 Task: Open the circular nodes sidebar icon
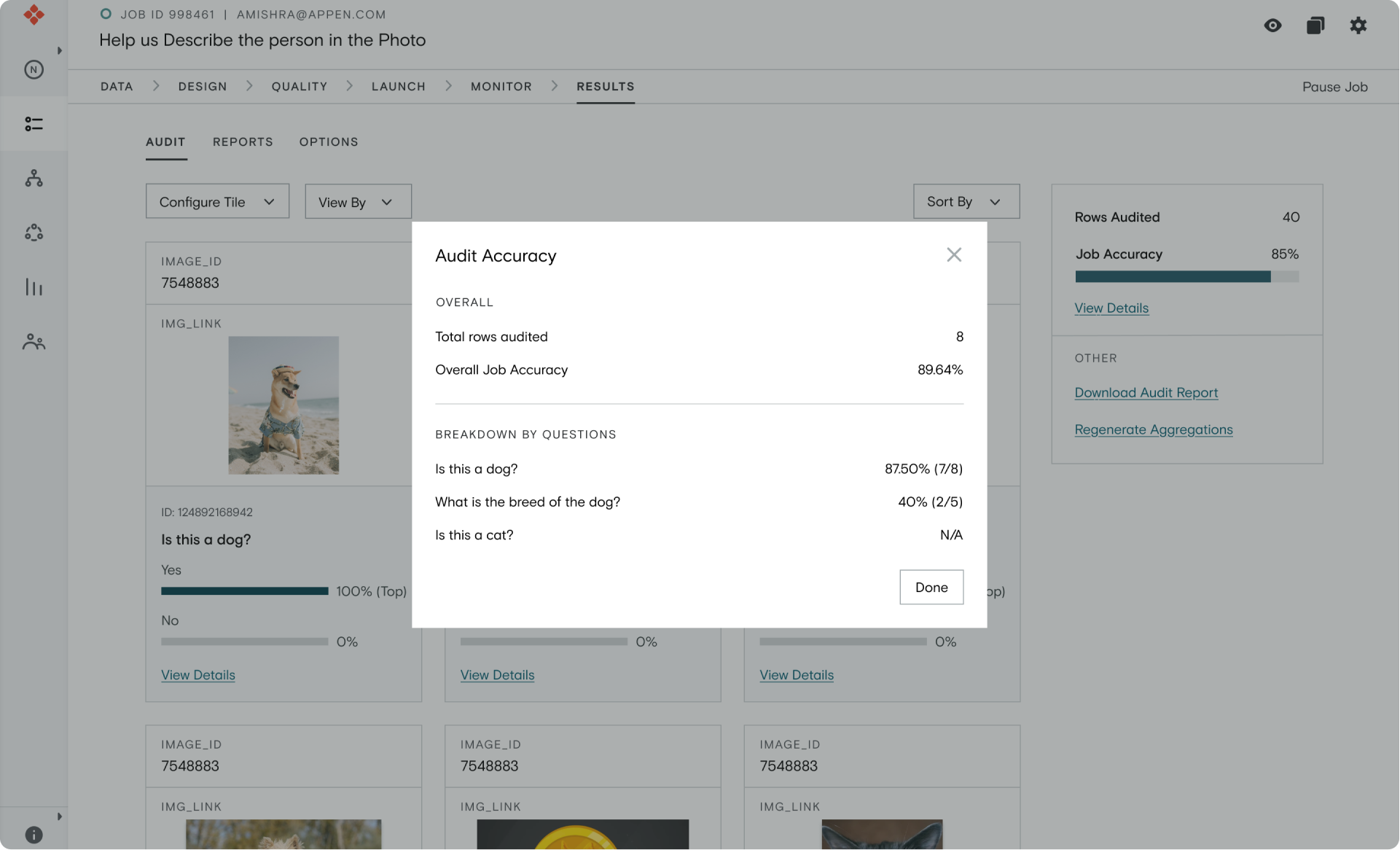pos(34,233)
